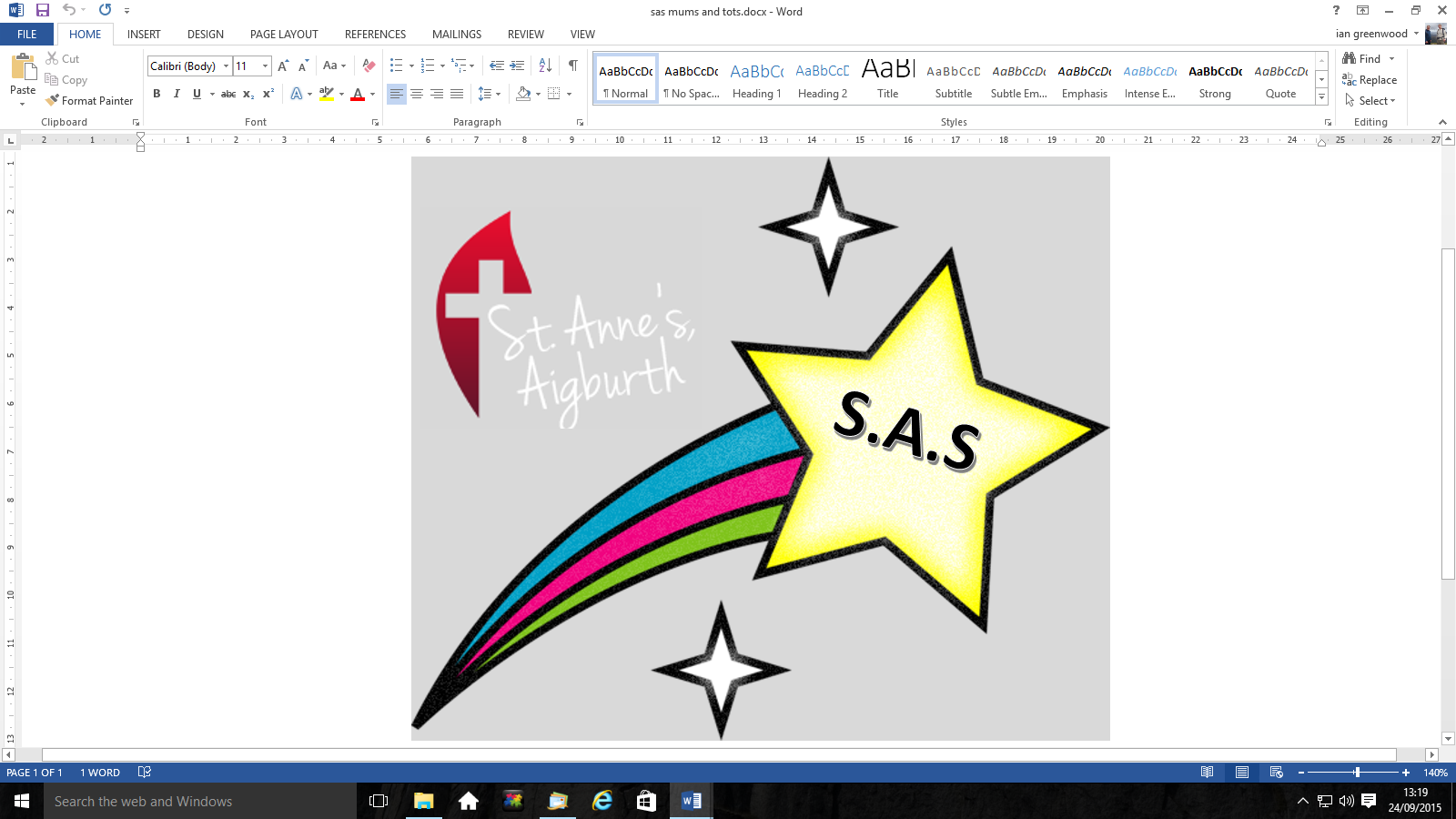The width and height of the screenshot is (1456, 819).
Task: Apply superscript formatting
Action: click(268, 94)
